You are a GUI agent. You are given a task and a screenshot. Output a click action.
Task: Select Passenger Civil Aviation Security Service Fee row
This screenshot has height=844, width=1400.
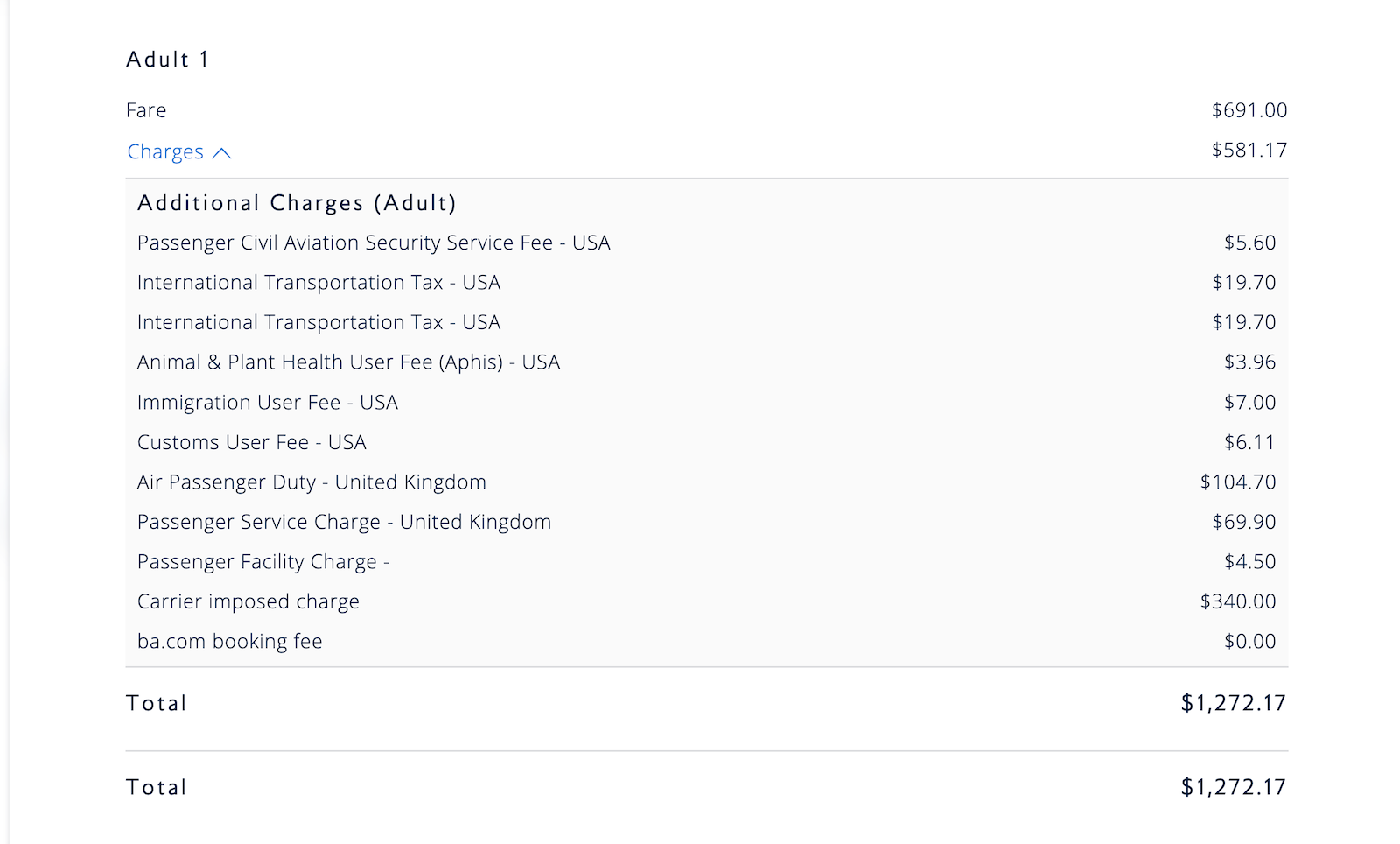(x=374, y=243)
